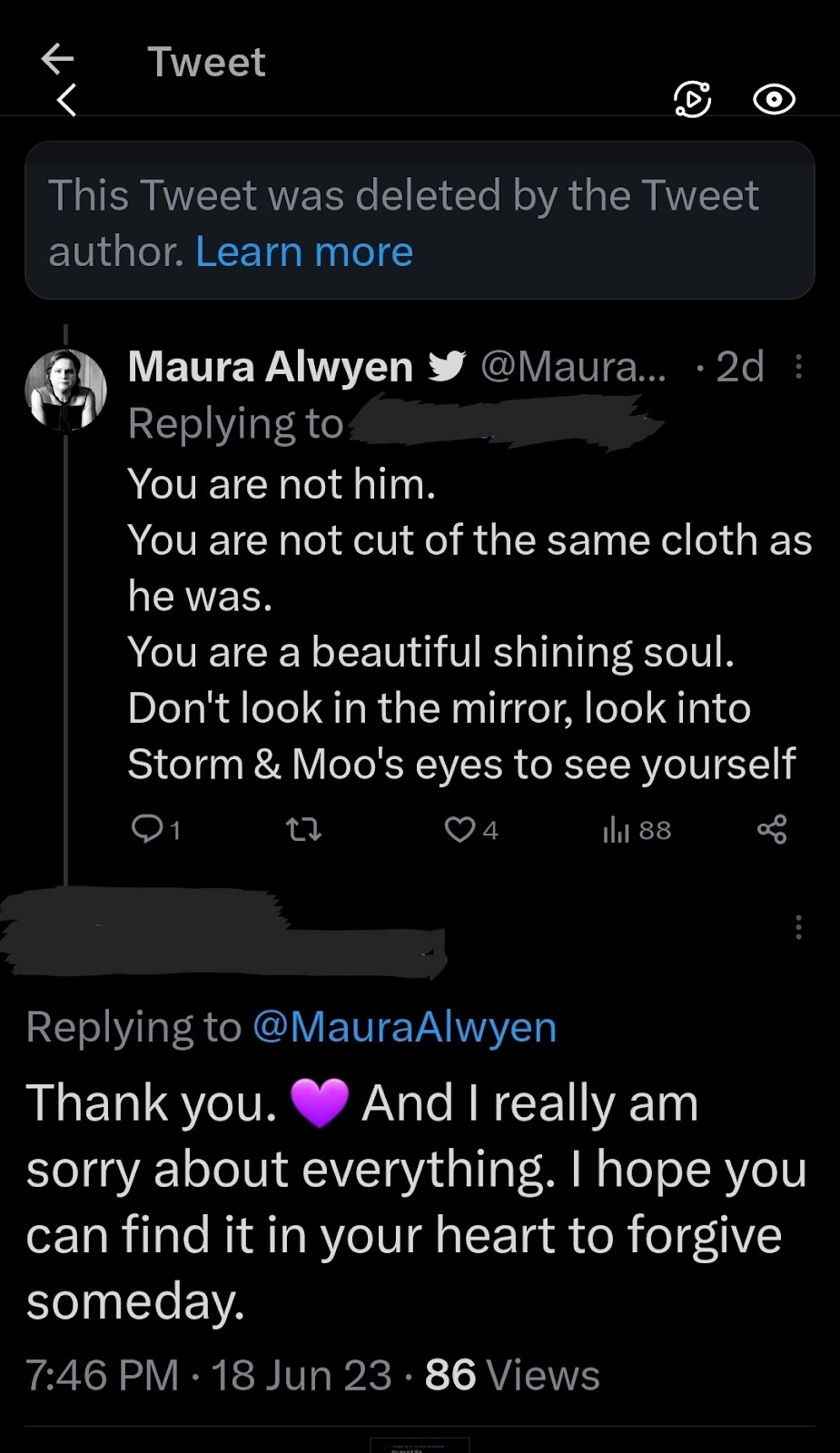Click the Maura Alwyen display name
The height and width of the screenshot is (1453, 840).
[271, 367]
